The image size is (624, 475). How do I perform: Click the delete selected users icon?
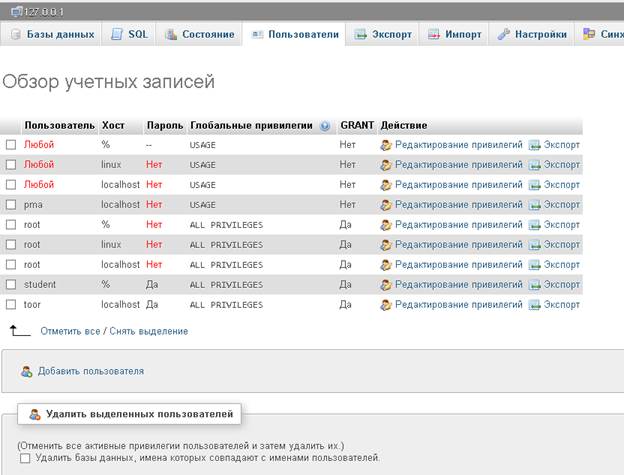(35, 415)
